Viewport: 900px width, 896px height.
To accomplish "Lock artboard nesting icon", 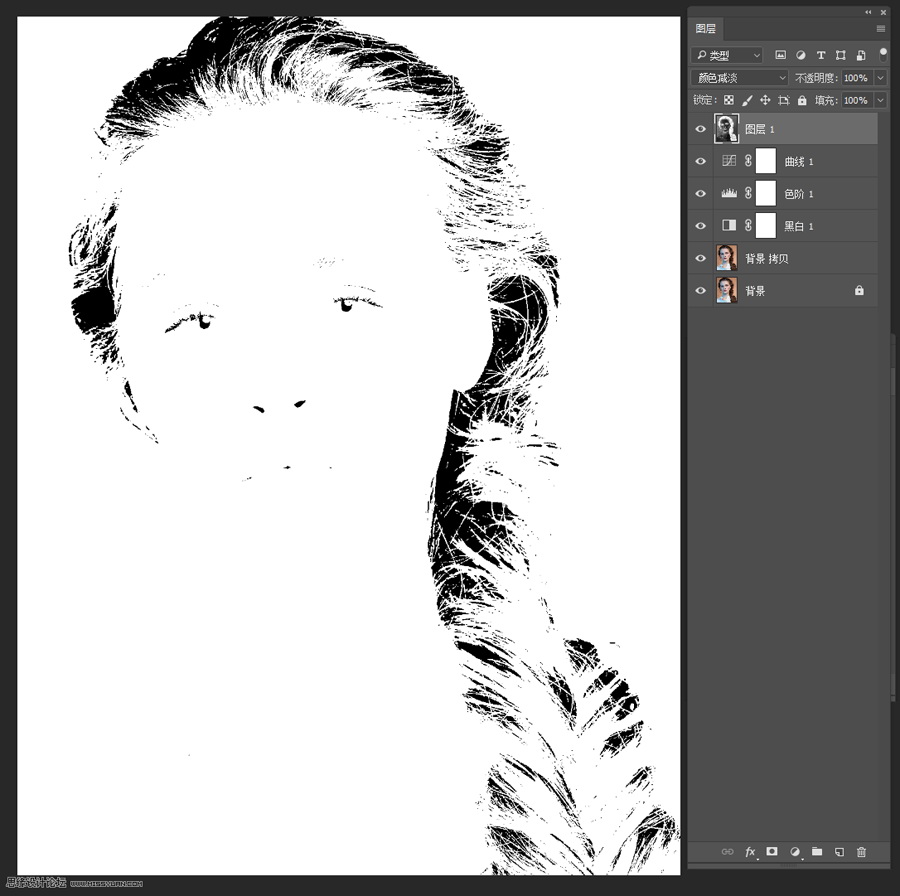I will [x=783, y=100].
